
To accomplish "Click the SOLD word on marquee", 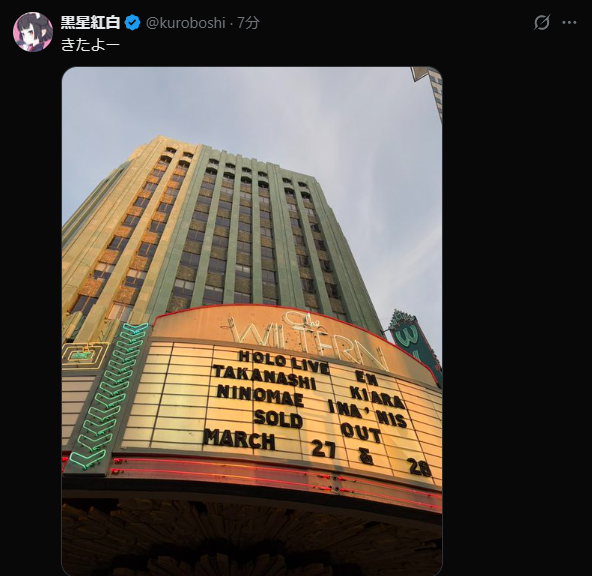I will (278, 418).
